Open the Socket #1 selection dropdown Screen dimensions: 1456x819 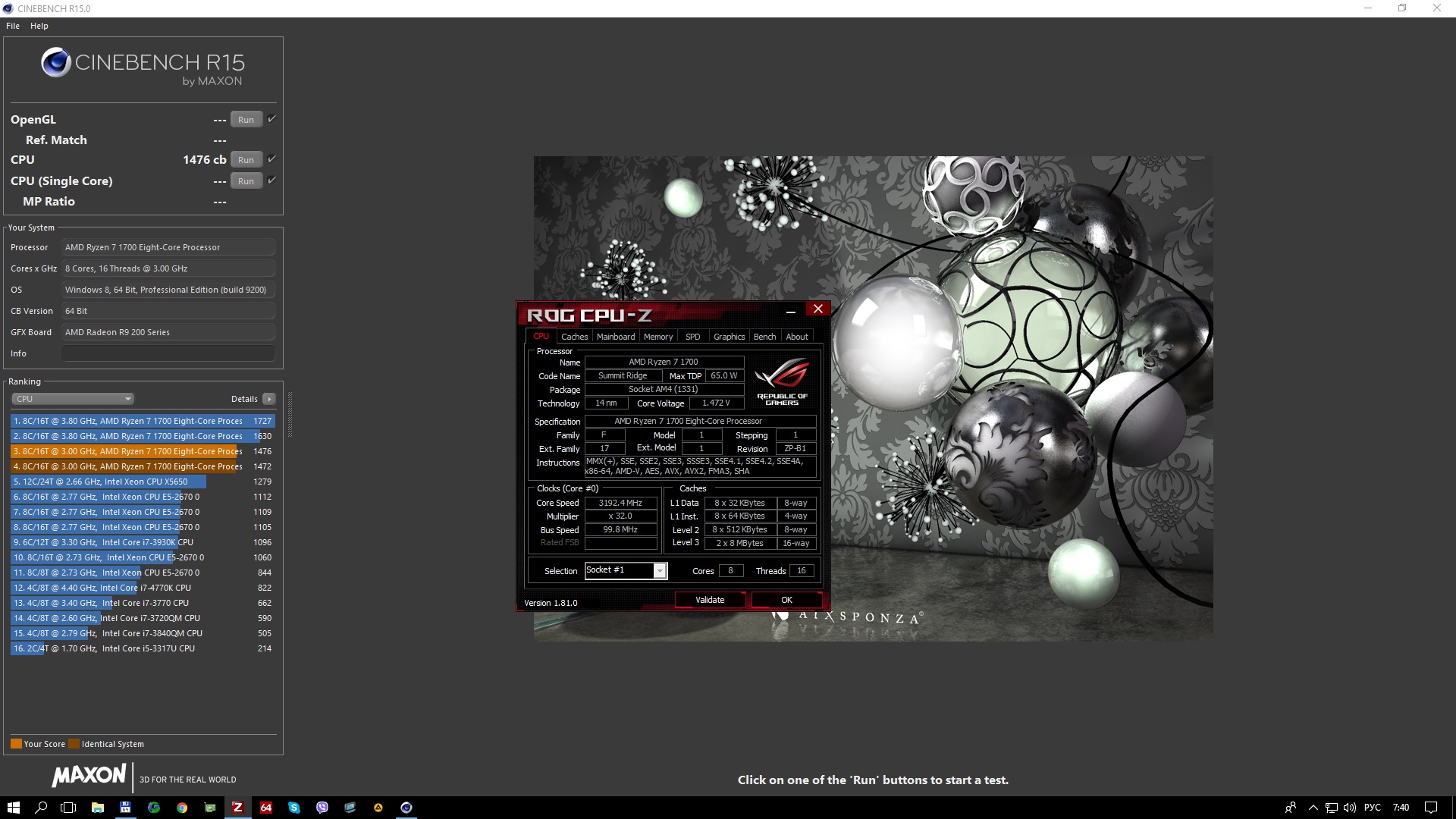point(660,571)
